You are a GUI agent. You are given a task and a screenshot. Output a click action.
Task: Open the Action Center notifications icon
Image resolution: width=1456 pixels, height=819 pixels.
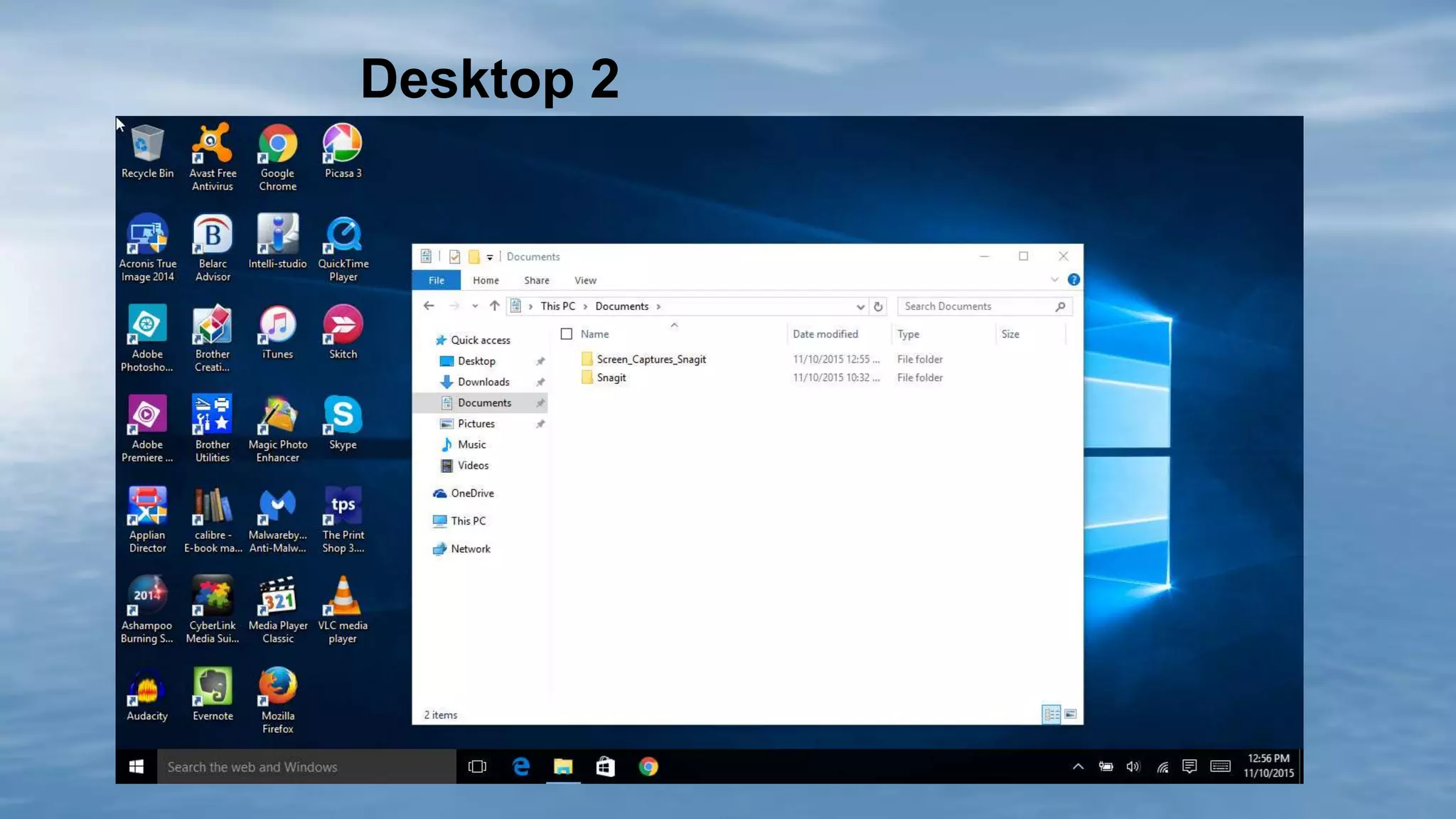tap(1189, 766)
